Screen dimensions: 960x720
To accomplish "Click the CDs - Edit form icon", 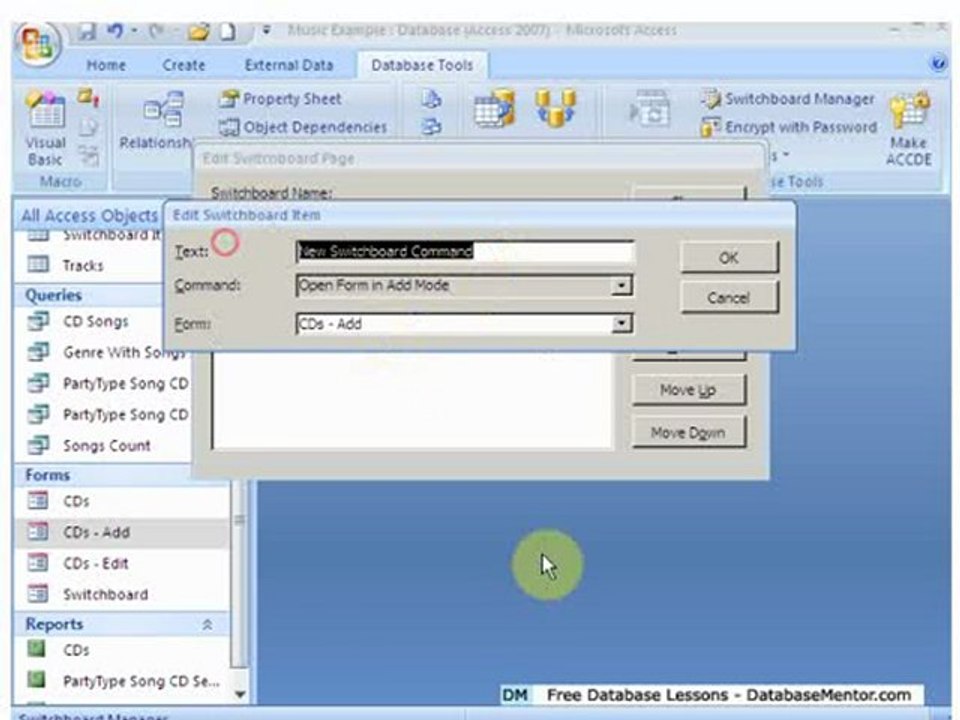I will (38, 562).
